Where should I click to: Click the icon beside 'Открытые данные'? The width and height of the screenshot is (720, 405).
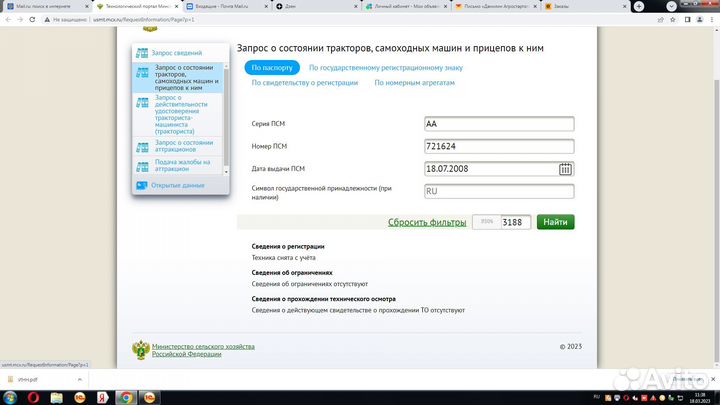click(142, 185)
